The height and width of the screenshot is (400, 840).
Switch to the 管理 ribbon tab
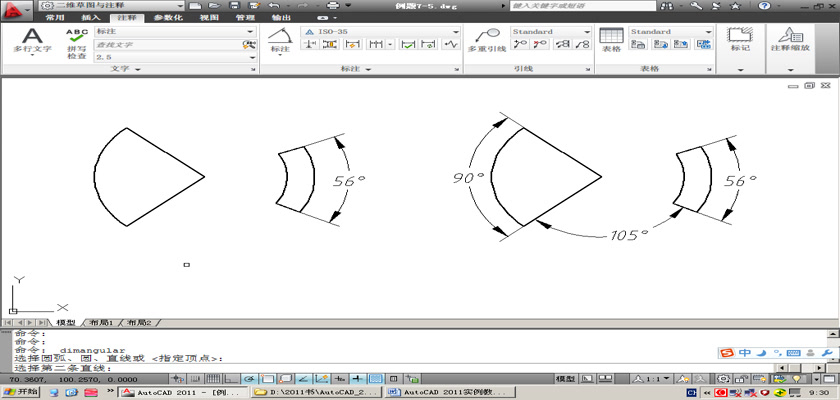click(244, 18)
